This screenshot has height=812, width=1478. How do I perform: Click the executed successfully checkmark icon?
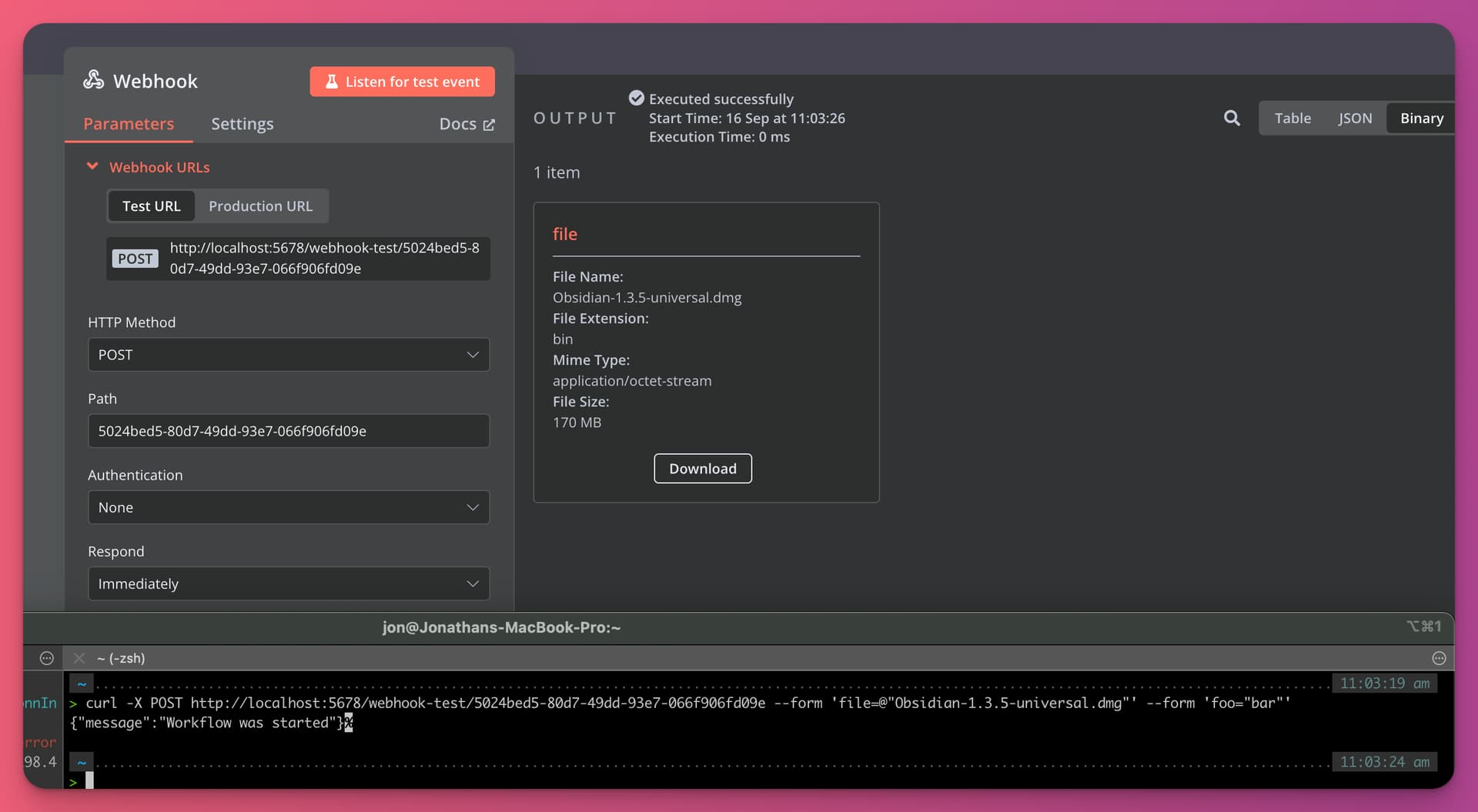tap(636, 98)
